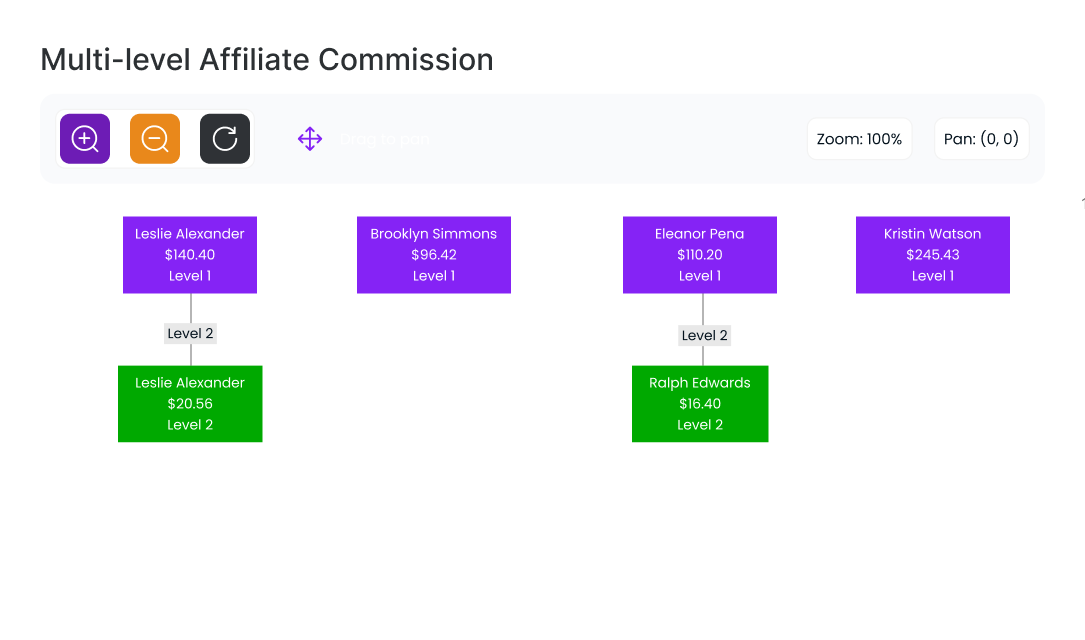
Task: Click the $96.42 commission amount
Action: [x=434, y=255]
